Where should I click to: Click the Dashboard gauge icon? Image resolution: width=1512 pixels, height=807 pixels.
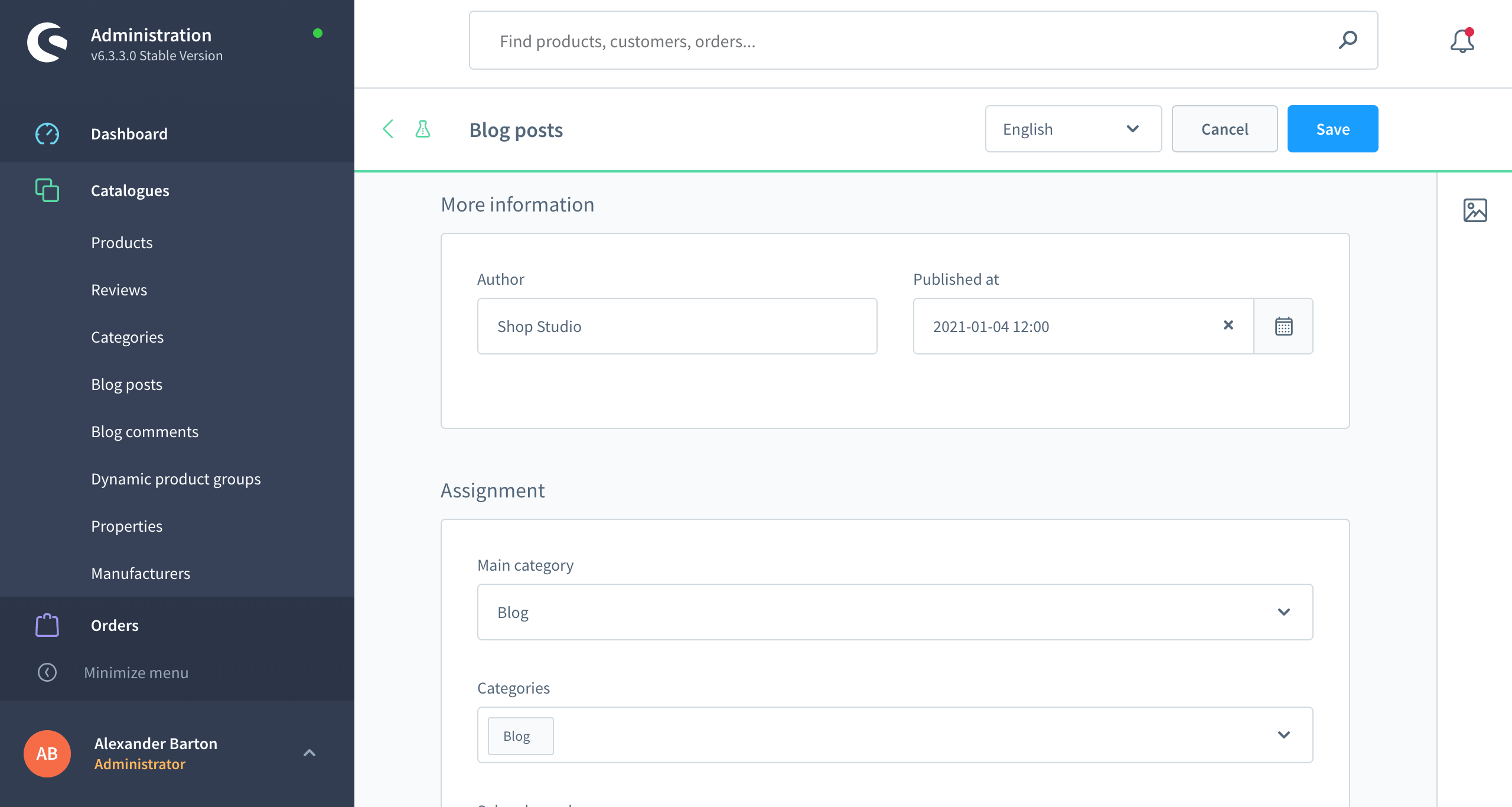(x=47, y=134)
